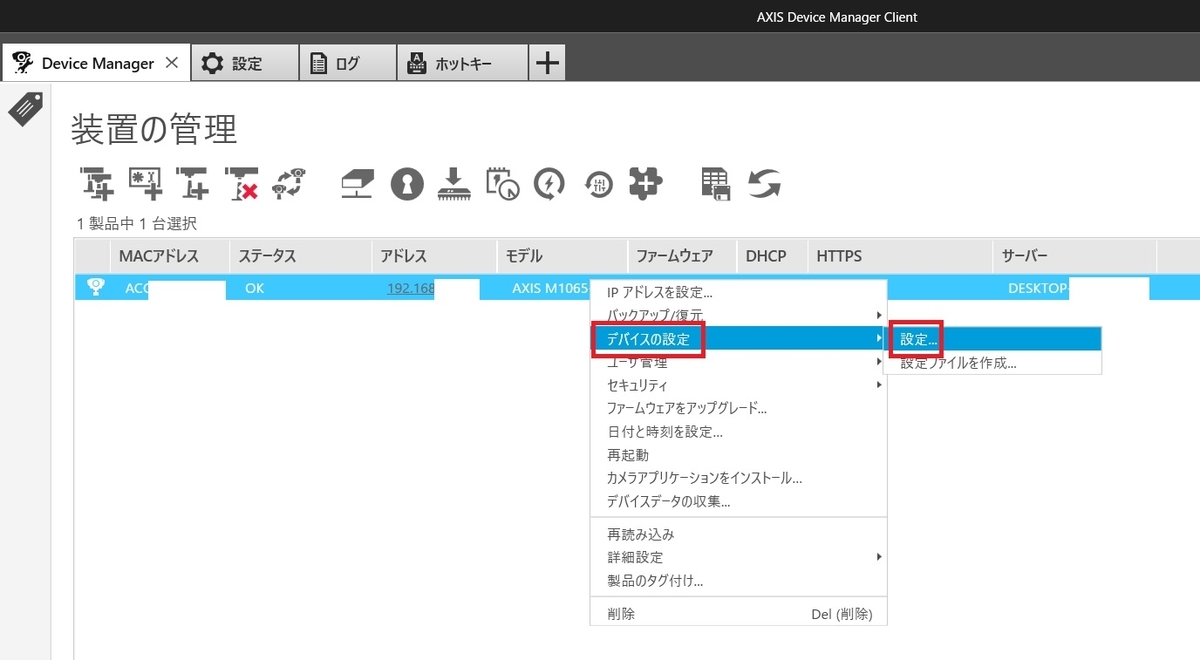The height and width of the screenshot is (660, 1200).
Task: Sort by the ファームウェア column header
Action: click(682, 256)
